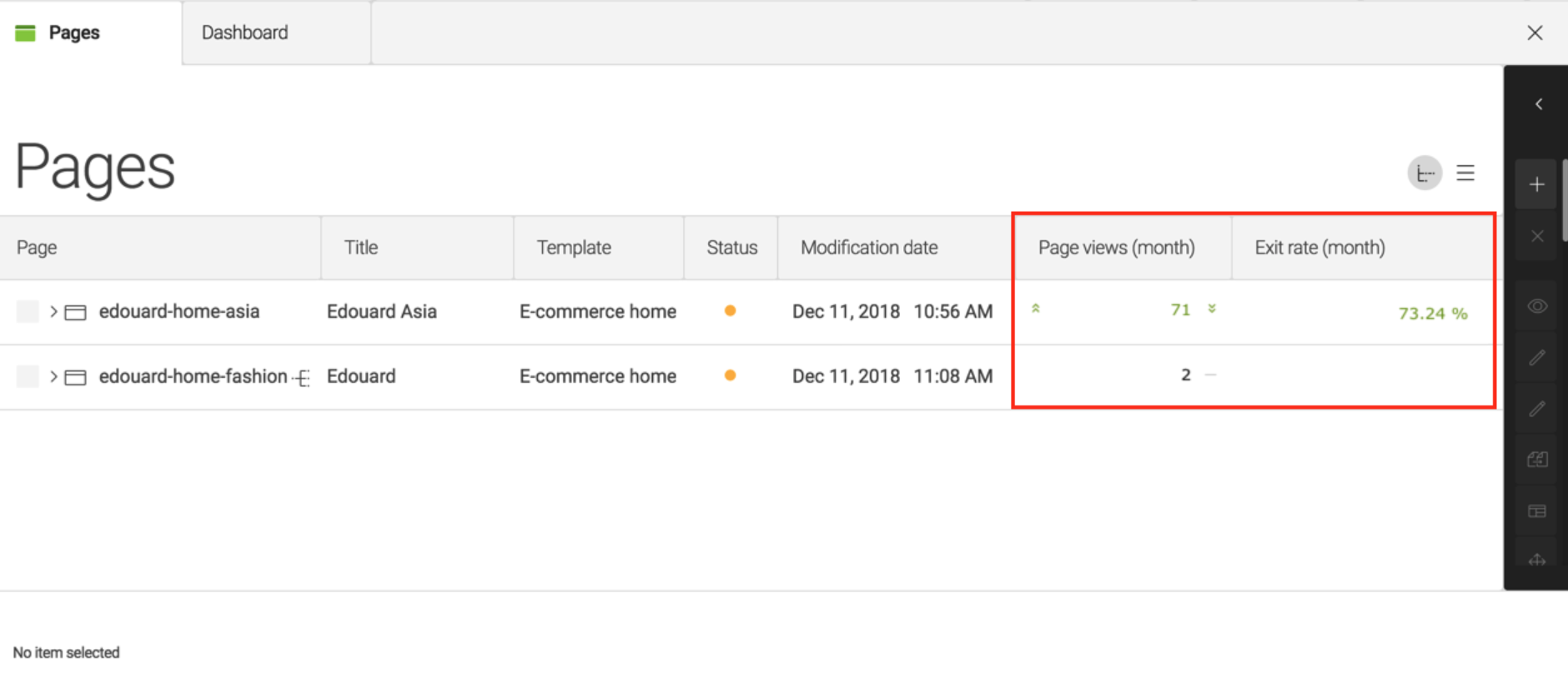This screenshot has height=674, width=1568.
Task: Click the template layout icon in action bar
Action: (1536, 511)
